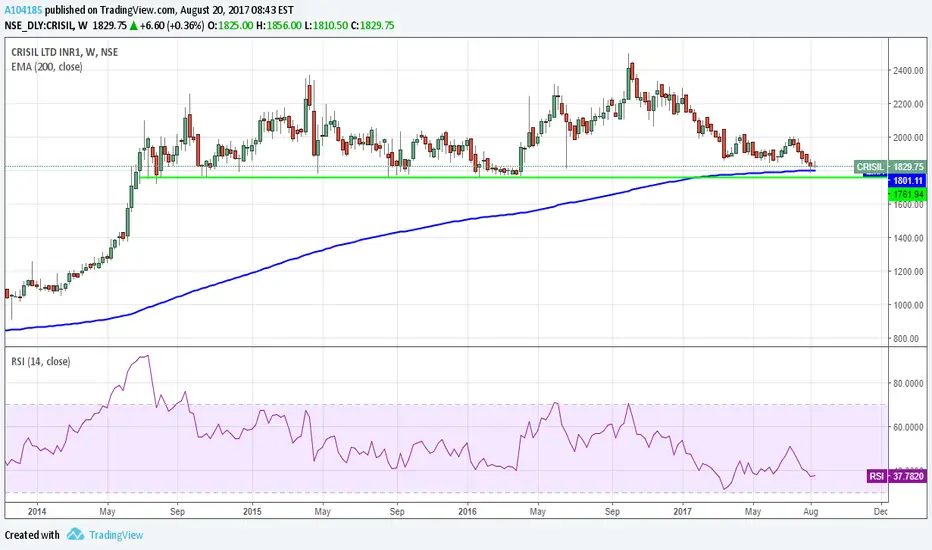The image size is (932, 550).
Task: Click the 2000.00 price axis label
Action: (908, 137)
